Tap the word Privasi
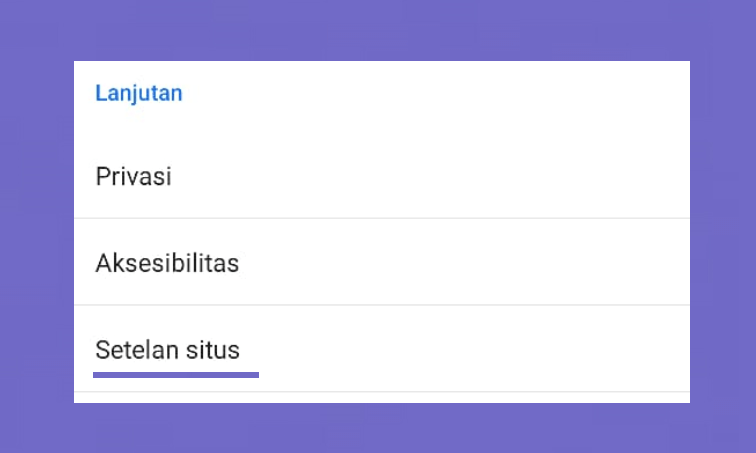 tap(134, 176)
